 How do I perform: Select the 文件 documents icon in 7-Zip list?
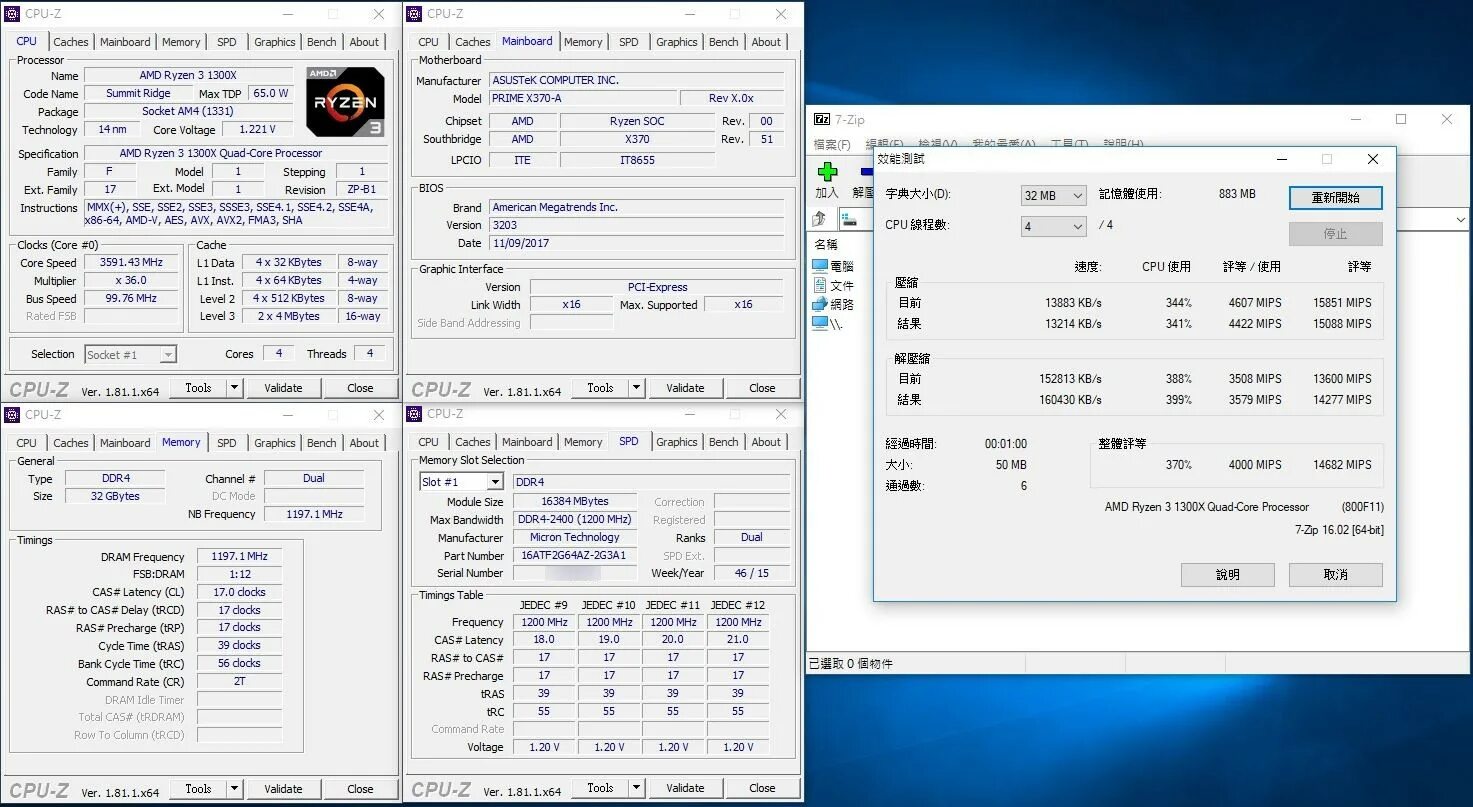(820, 285)
